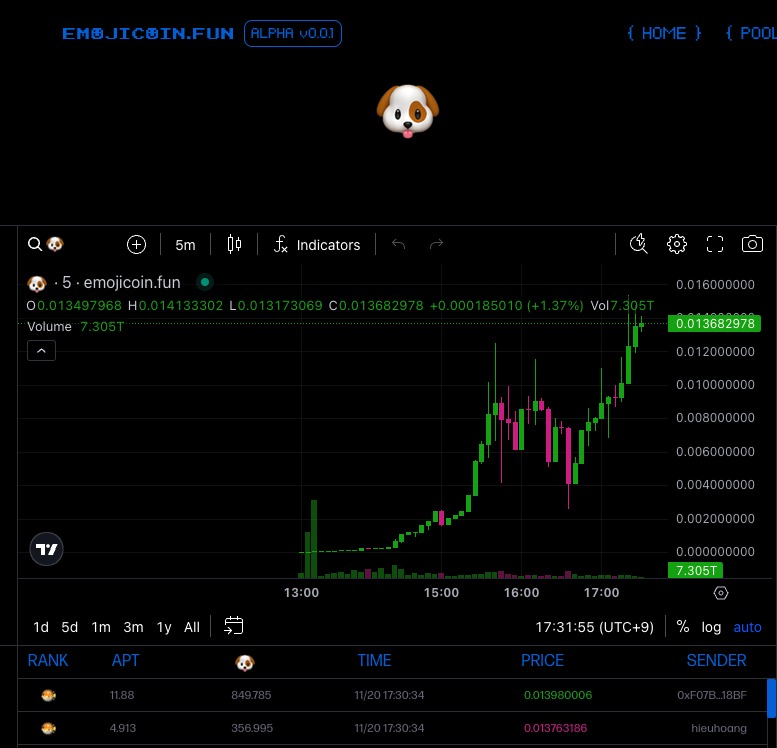The height and width of the screenshot is (748, 777).
Task: Select the 3m date range
Action: (133, 627)
